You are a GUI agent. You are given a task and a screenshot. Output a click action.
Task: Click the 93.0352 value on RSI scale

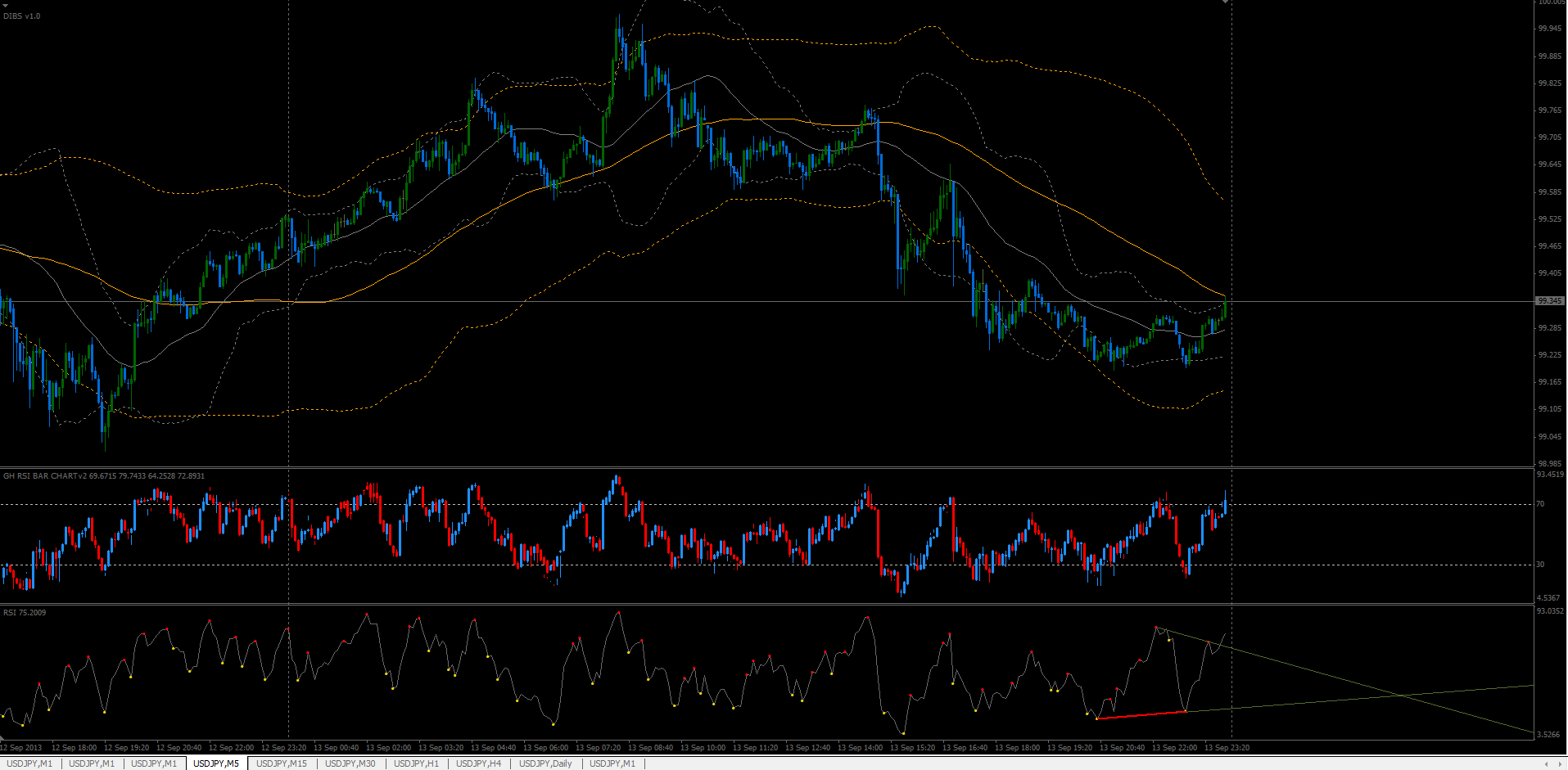tap(1551, 611)
